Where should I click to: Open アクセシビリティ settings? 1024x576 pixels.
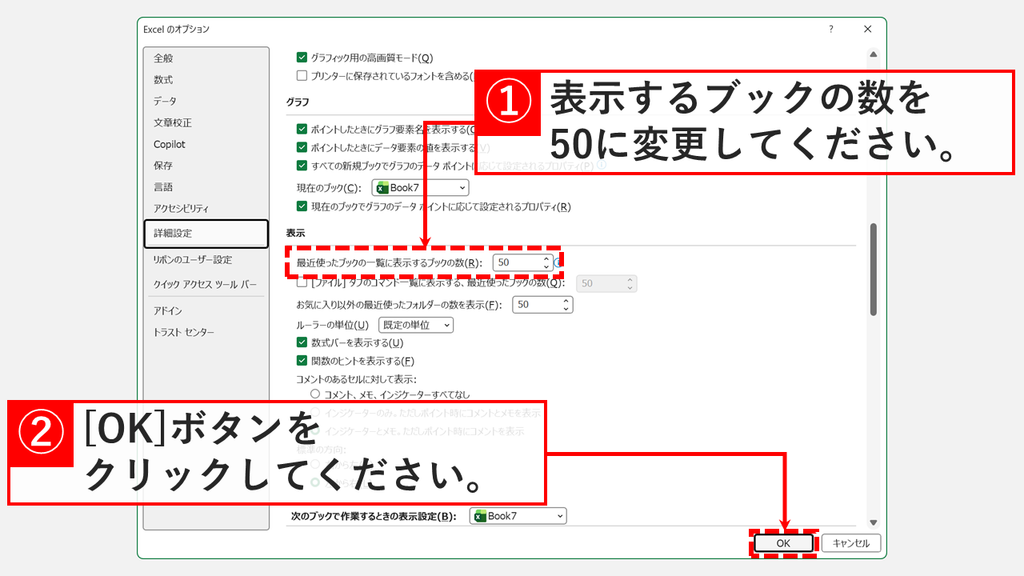[x=181, y=209]
